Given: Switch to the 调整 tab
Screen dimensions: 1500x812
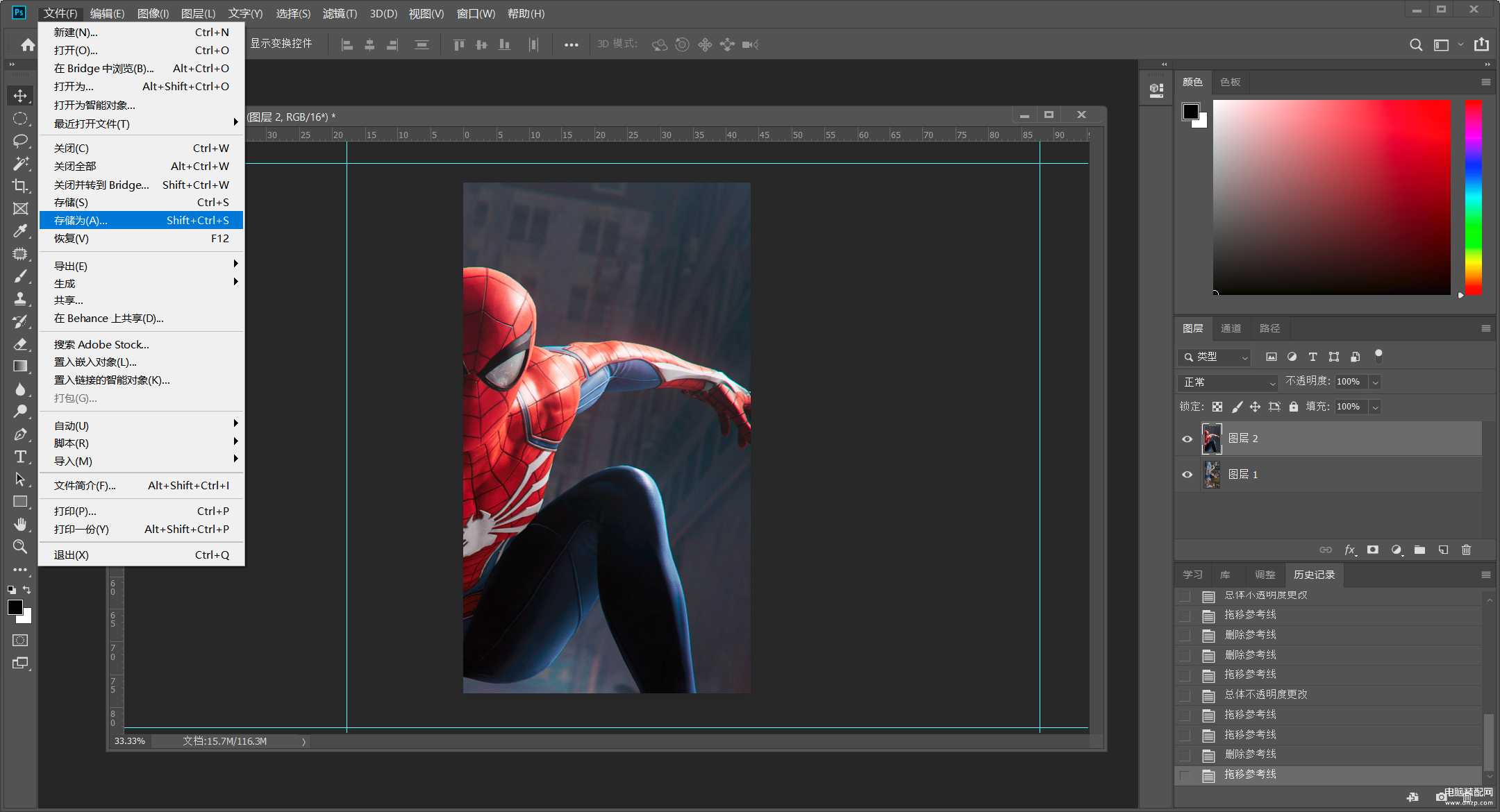Looking at the screenshot, I should (1265, 575).
